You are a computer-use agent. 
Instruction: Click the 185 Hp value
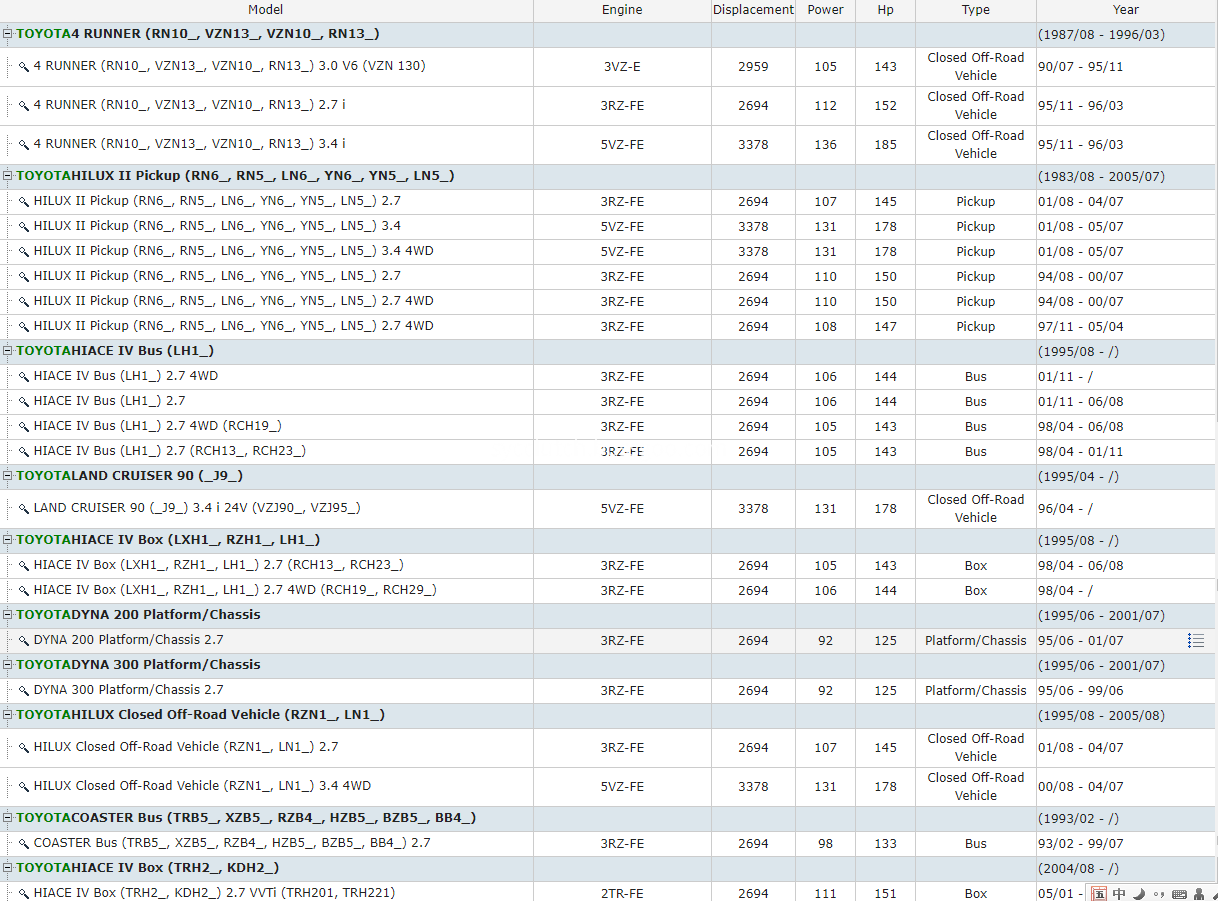[x=885, y=145]
